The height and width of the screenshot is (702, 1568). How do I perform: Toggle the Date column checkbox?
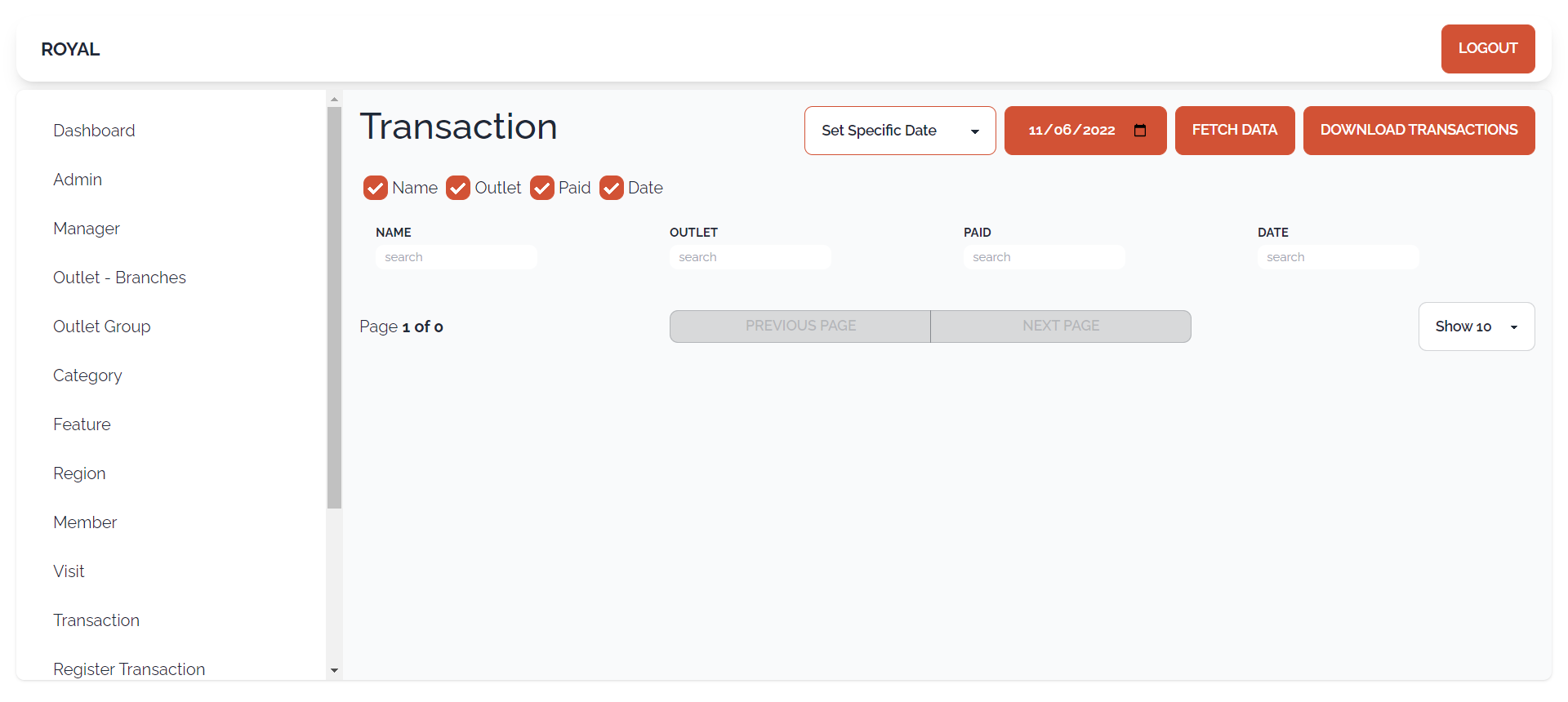click(x=612, y=188)
